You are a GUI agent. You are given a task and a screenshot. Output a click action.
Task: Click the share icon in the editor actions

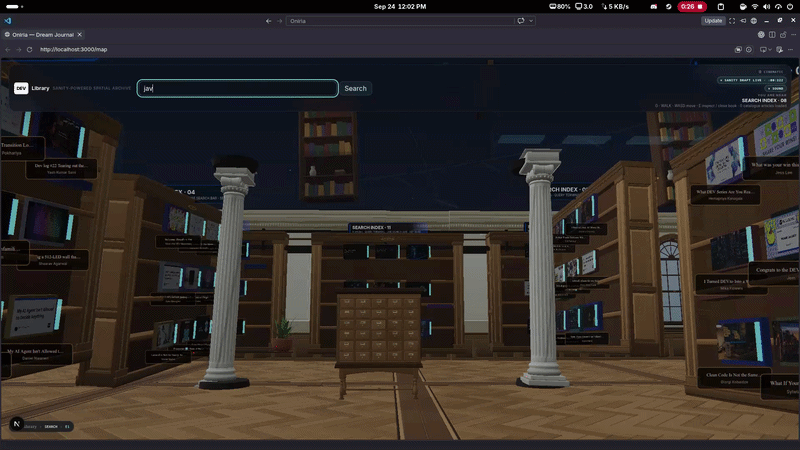point(783,35)
